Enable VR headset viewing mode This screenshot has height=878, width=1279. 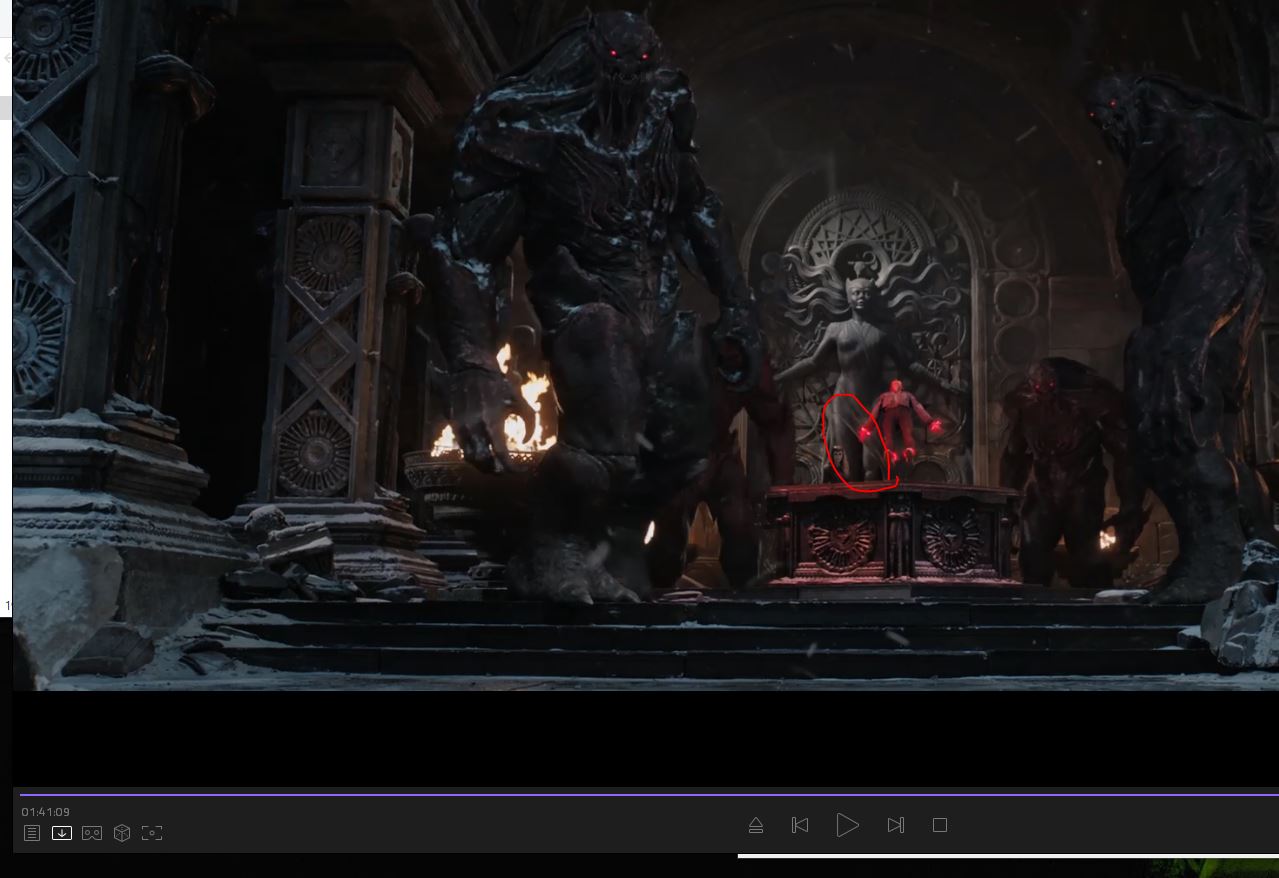pos(92,833)
